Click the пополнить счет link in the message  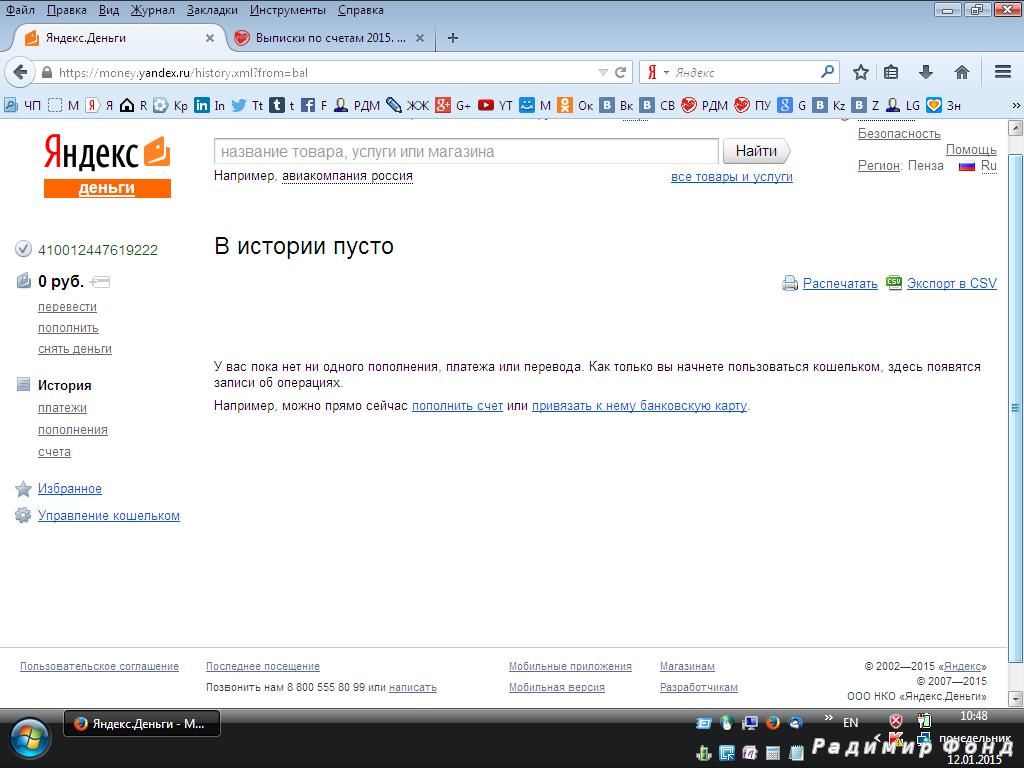457,406
